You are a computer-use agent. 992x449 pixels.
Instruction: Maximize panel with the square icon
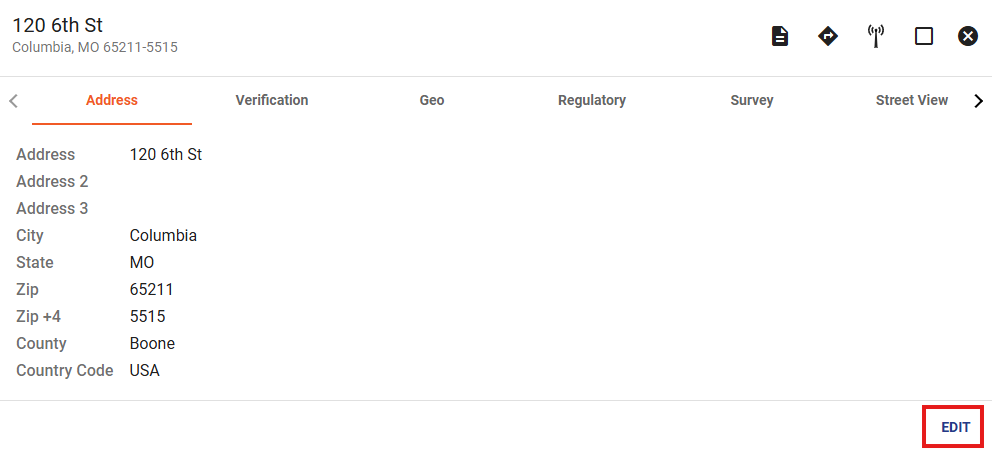[x=924, y=36]
